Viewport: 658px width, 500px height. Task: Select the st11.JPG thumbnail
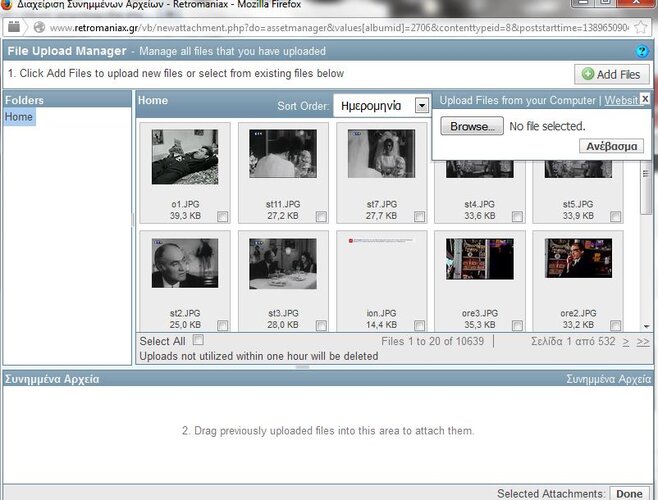pyautogui.click(x=282, y=155)
